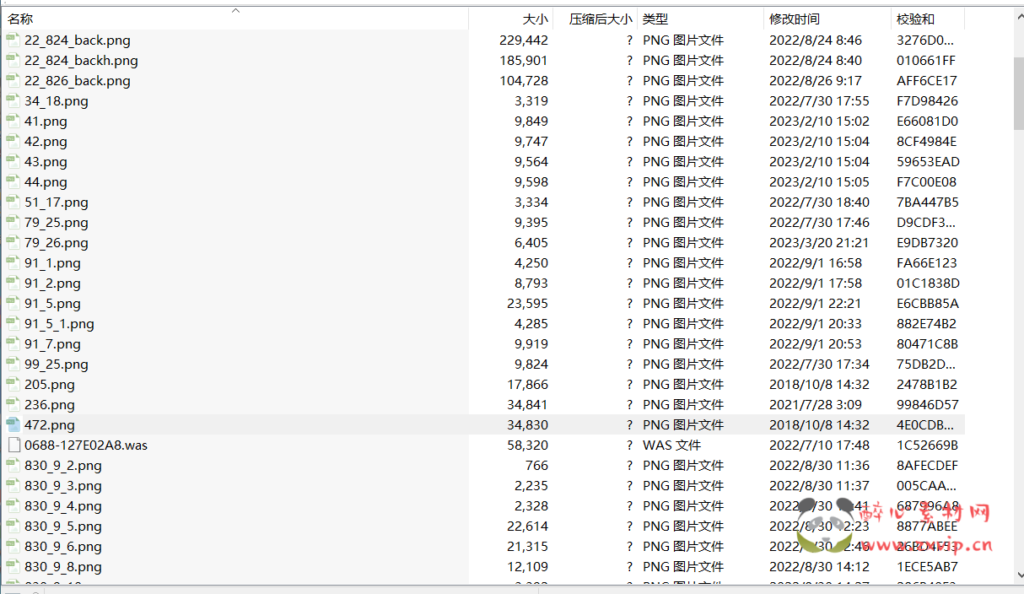Click the icon next to 34_18.png
1024x594 pixels.
[13, 101]
